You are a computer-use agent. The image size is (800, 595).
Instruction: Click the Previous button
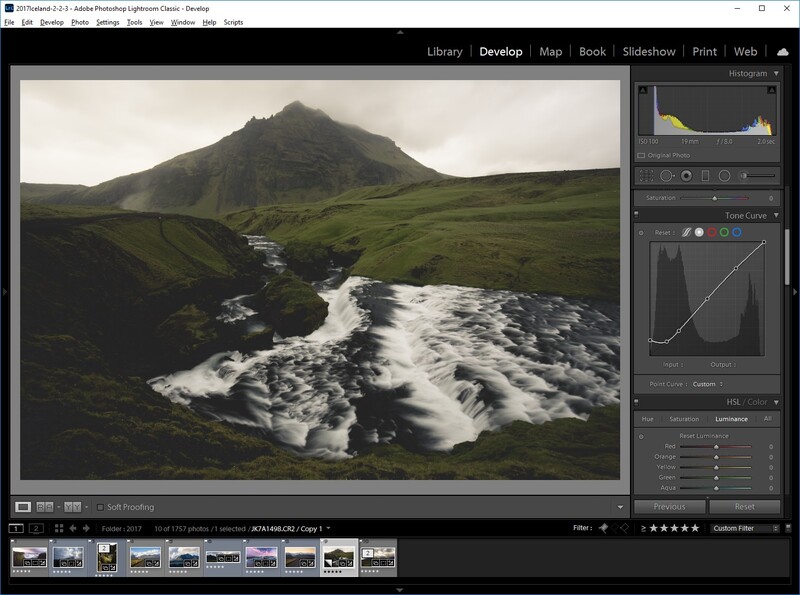coord(669,507)
